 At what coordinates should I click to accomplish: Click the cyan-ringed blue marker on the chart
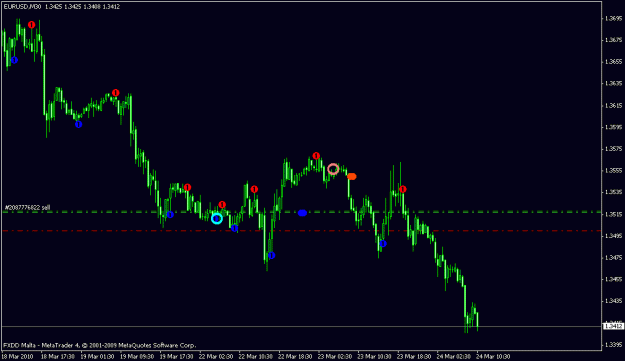coord(216,218)
